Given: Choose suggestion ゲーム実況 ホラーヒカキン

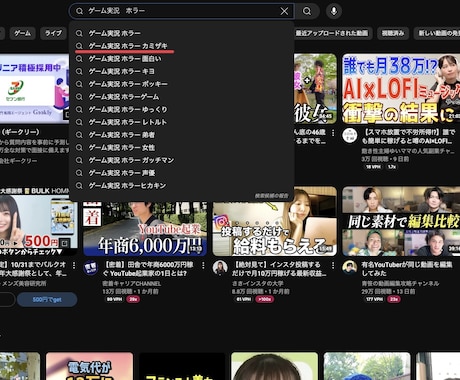Looking at the screenshot, I should (182, 185).
